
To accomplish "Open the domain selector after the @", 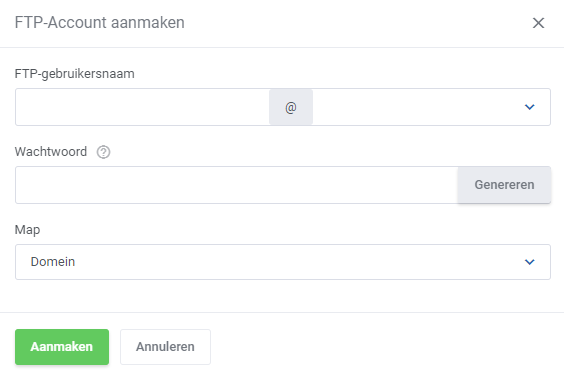I will [431, 107].
